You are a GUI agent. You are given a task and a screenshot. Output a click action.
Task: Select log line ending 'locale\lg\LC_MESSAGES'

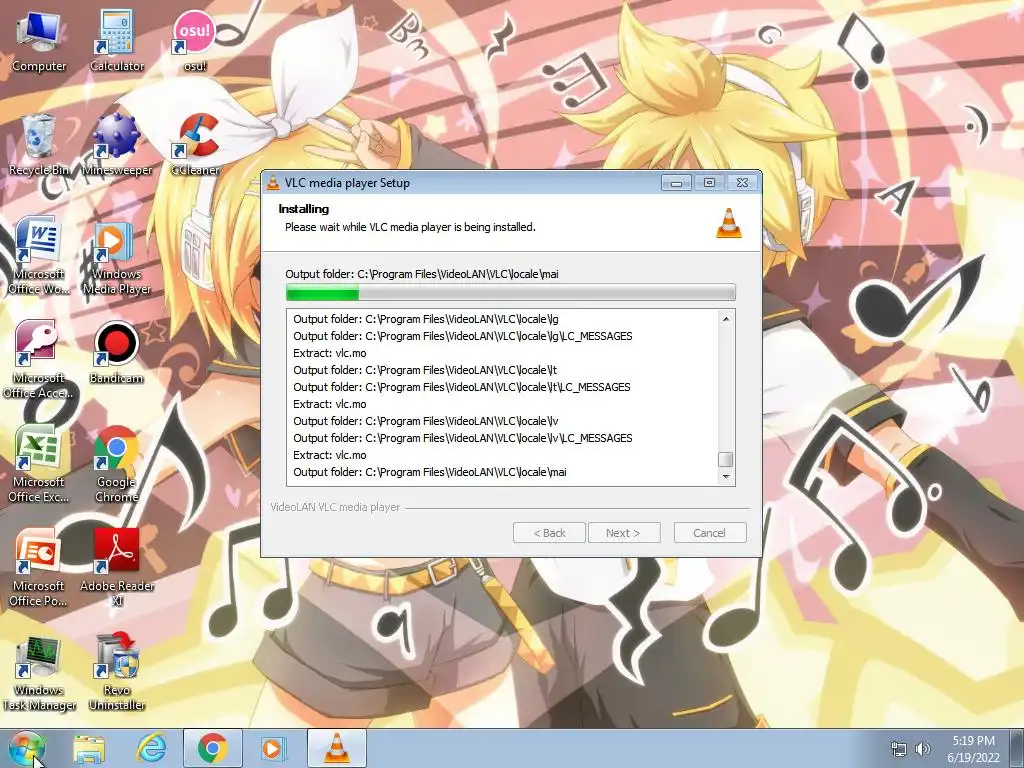click(x=462, y=336)
